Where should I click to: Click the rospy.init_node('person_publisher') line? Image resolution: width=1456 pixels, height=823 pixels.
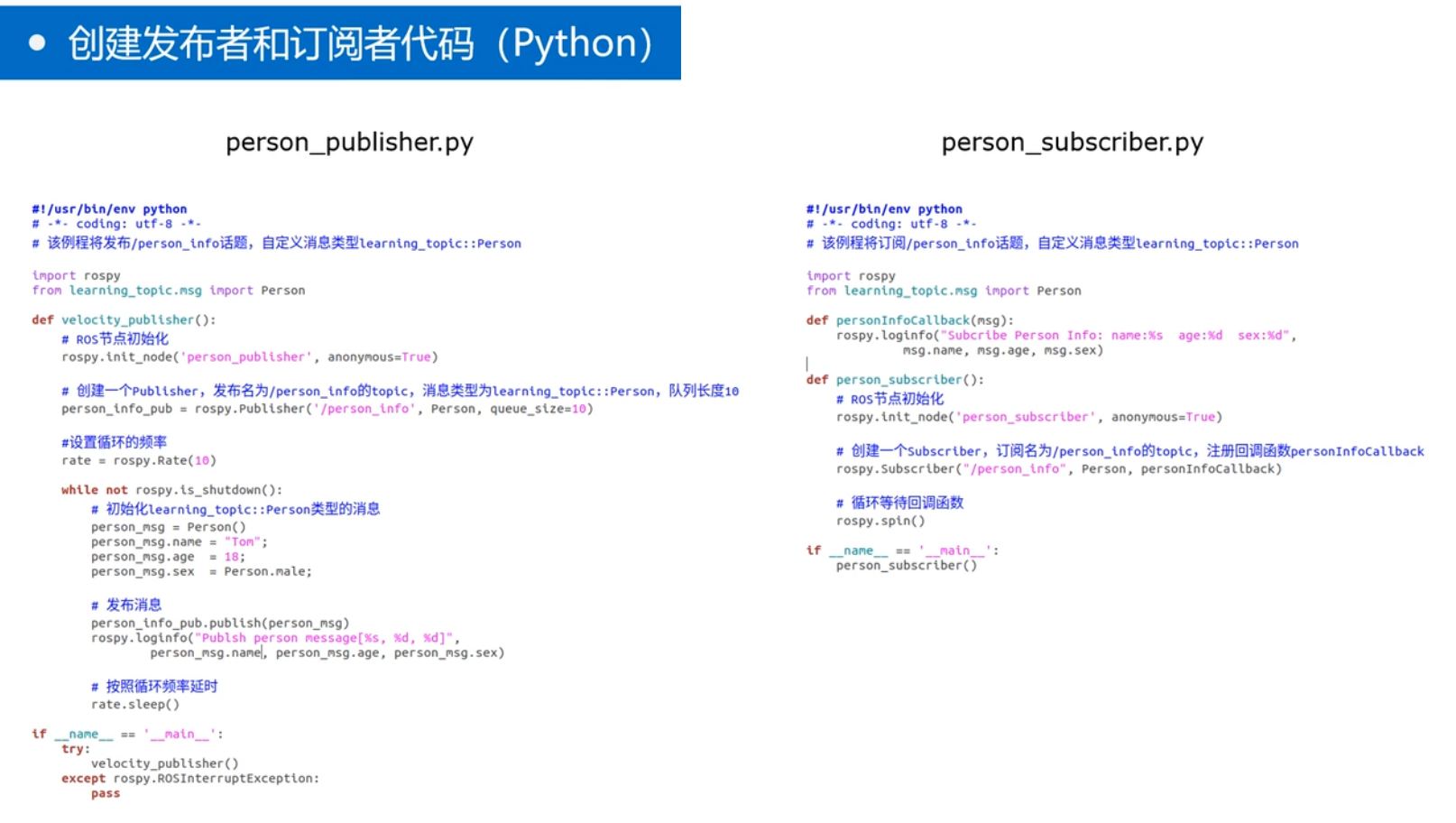(x=250, y=357)
